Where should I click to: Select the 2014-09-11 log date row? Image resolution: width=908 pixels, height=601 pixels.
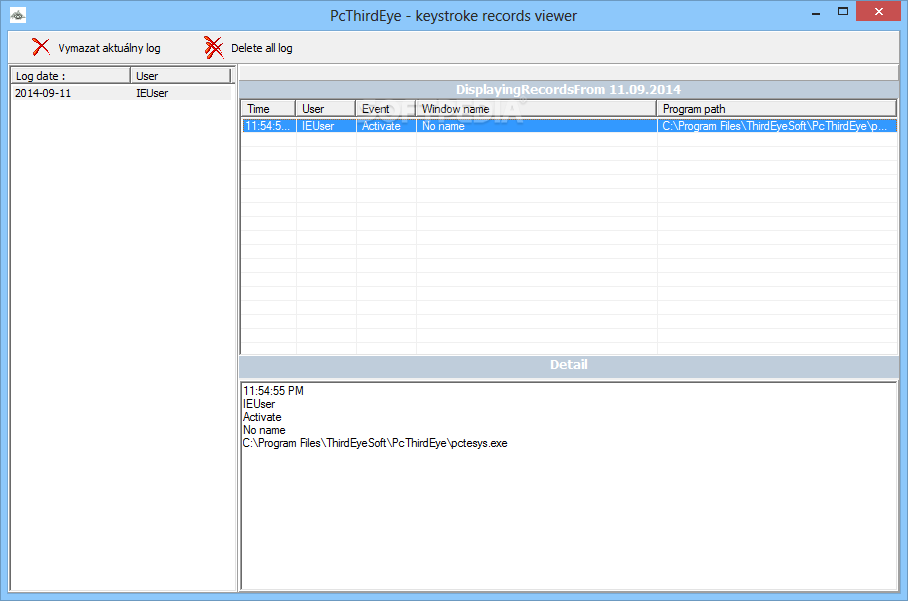click(121, 93)
